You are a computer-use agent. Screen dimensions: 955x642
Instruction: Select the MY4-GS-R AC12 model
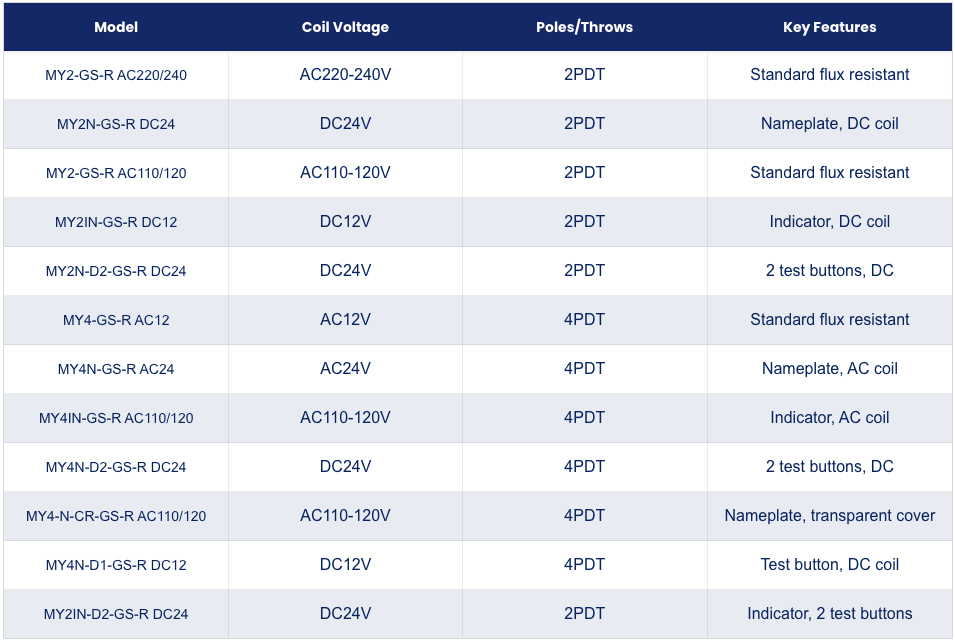[x=116, y=320]
